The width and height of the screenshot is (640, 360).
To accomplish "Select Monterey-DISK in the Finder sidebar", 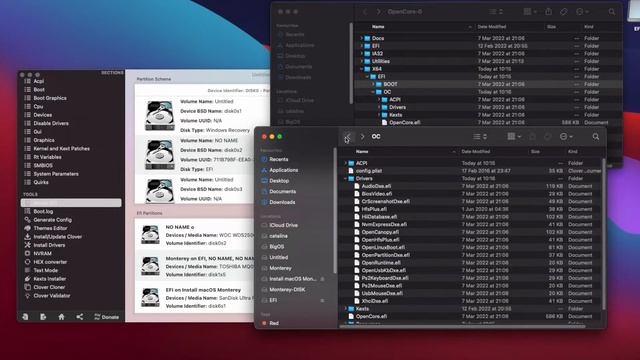I will click(287, 289).
